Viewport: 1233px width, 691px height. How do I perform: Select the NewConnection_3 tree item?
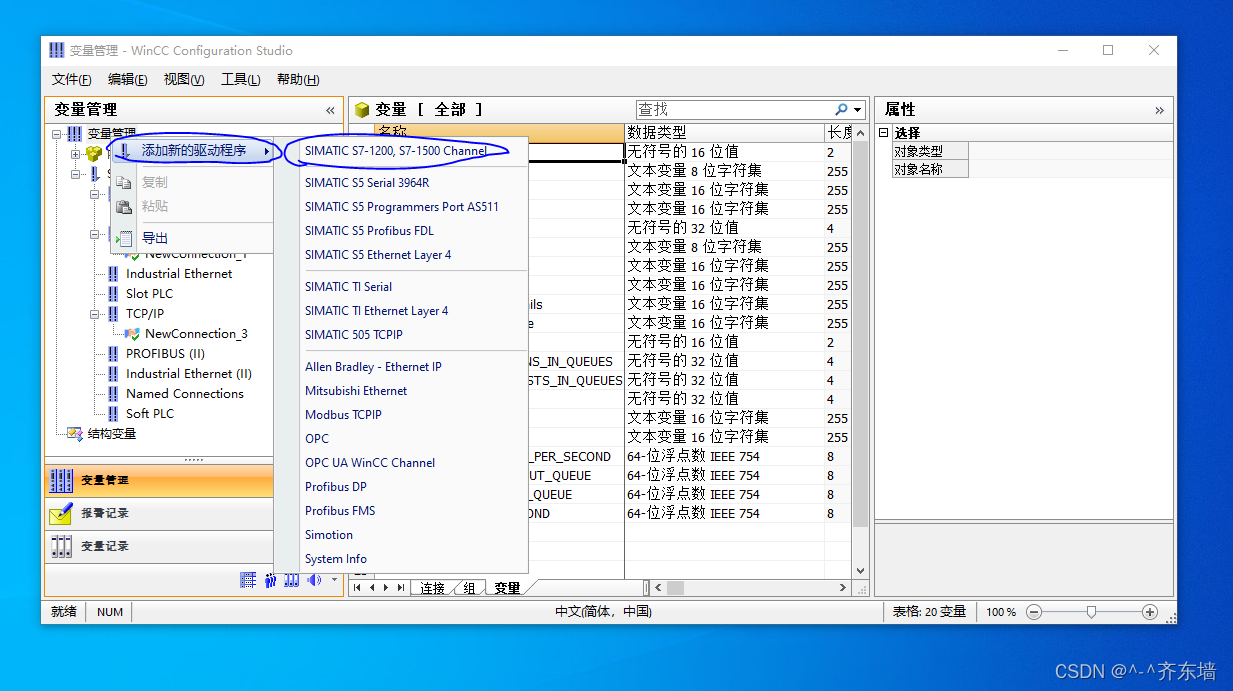pyautogui.click(x=196, y=334)
